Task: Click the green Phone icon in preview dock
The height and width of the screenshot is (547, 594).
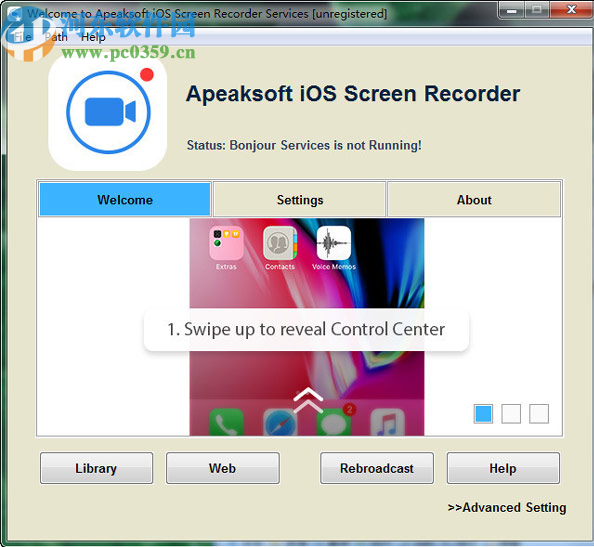Action: tap(226, 422)
